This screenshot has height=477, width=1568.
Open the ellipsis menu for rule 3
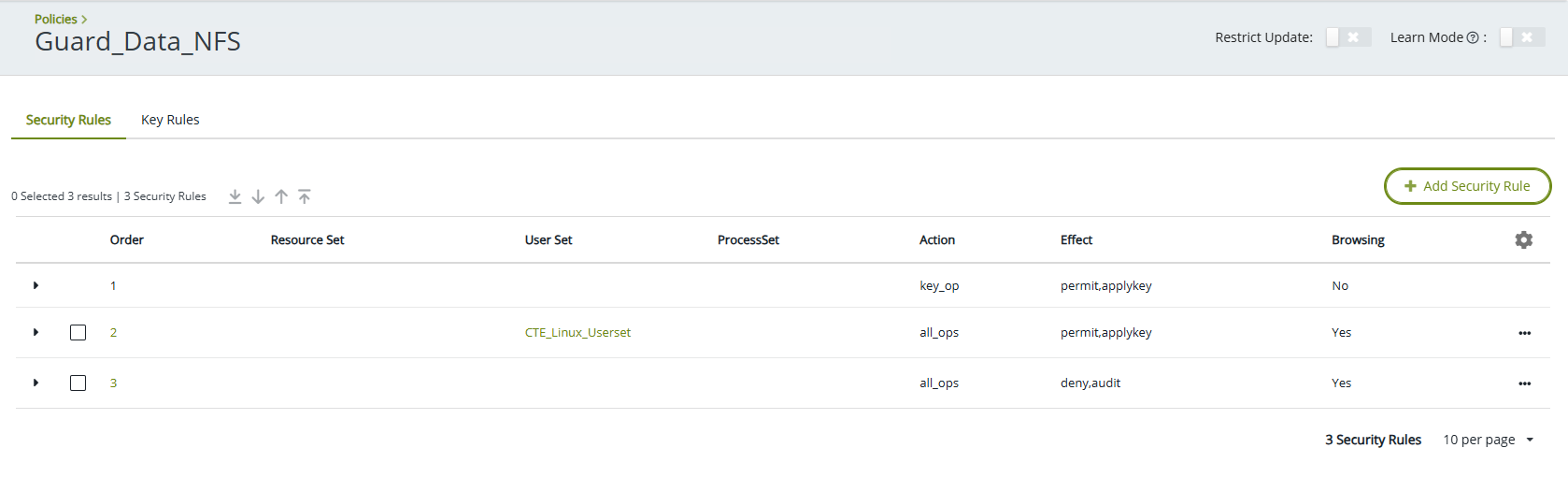pos(1524,383)
